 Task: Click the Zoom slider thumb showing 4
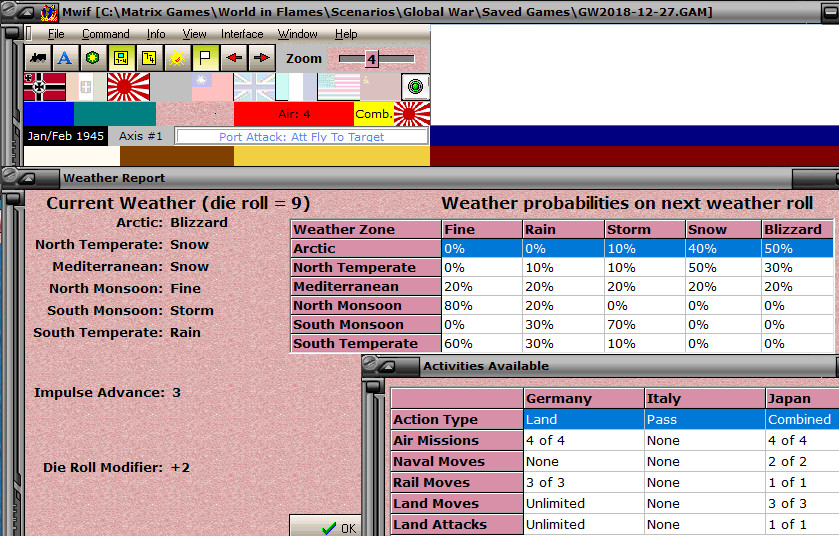coord(371,59)
